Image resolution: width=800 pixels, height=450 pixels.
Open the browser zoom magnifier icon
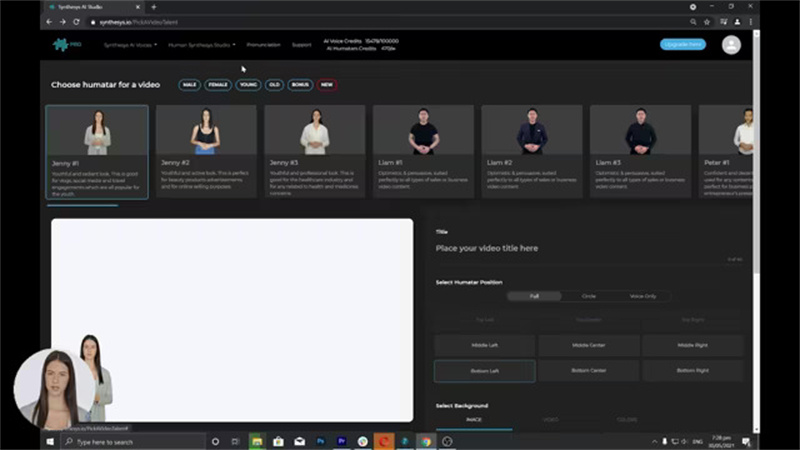[x=693, y=22]
